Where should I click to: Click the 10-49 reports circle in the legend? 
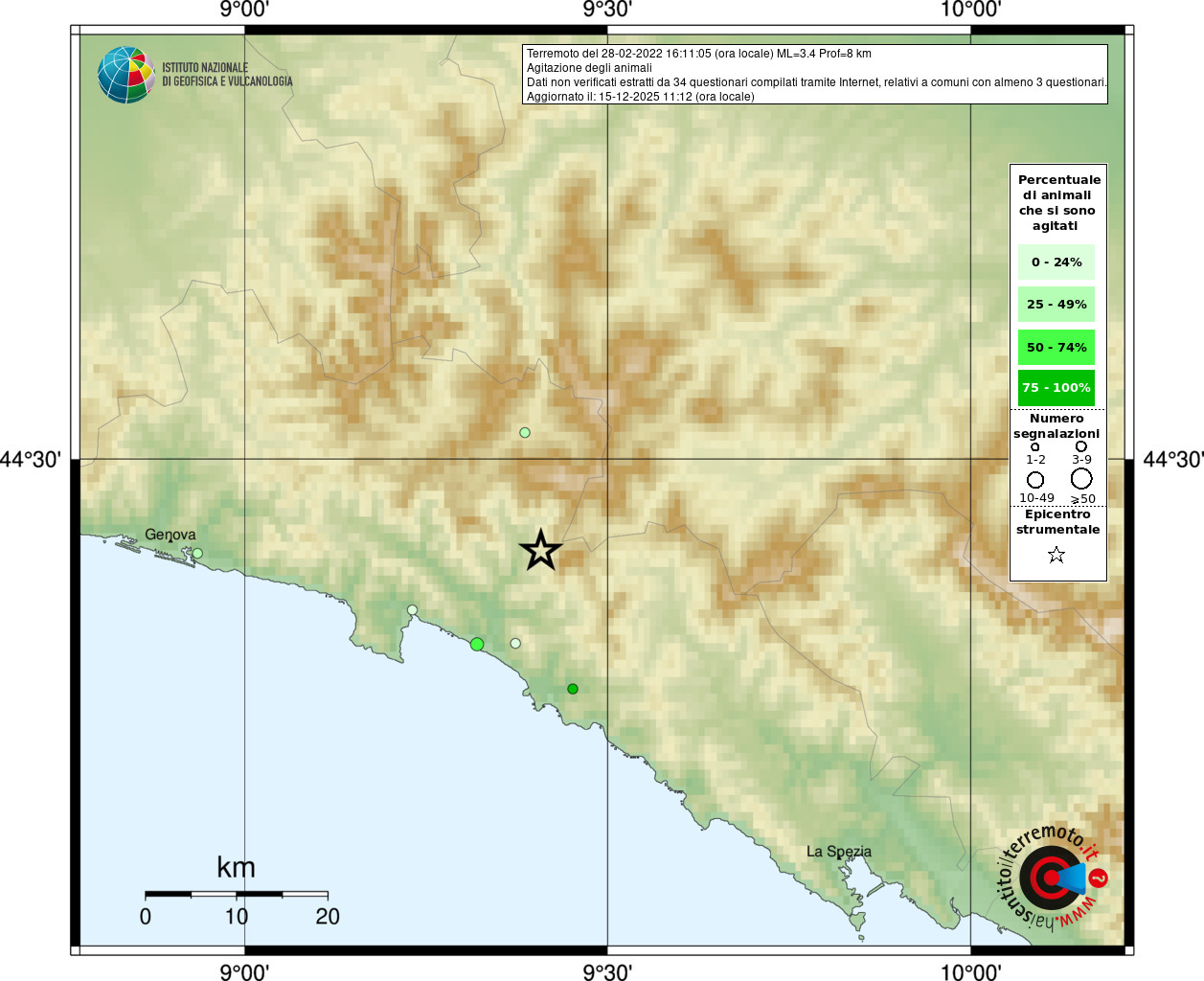coord(1035,480)
